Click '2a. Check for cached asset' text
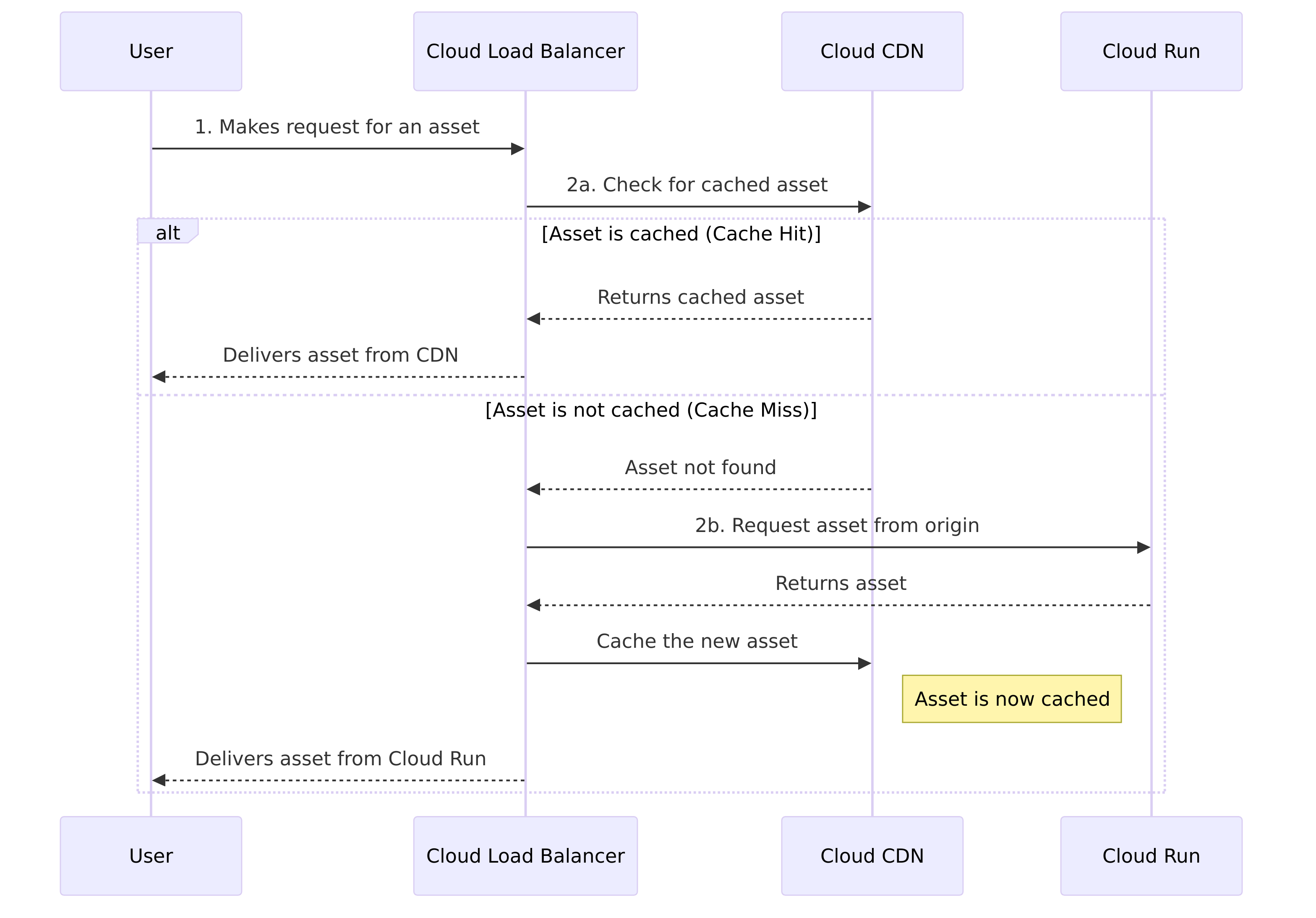Screen dimensions: 1316x918 pyautogui.click(x=697, y=185)
